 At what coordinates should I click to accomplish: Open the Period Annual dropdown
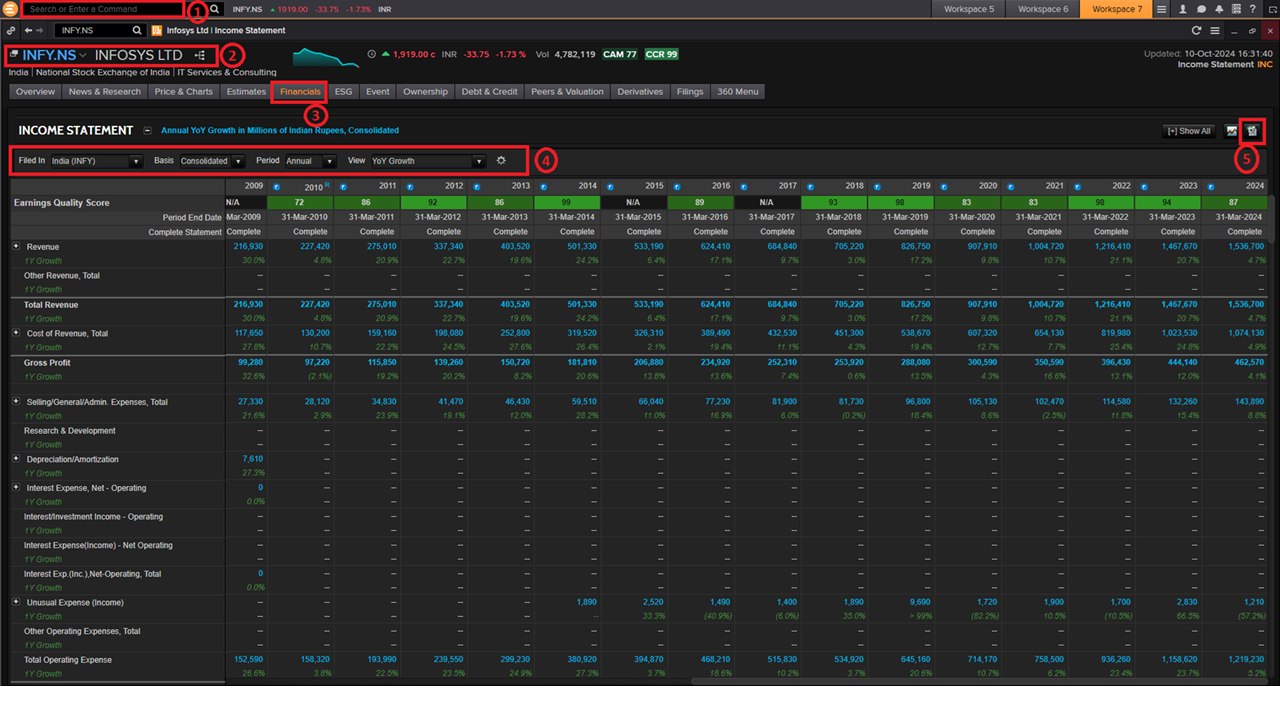pos(310,161)
